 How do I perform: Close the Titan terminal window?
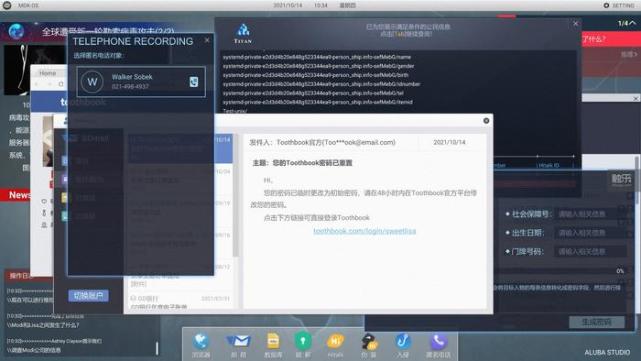click(x=576, y=24)
